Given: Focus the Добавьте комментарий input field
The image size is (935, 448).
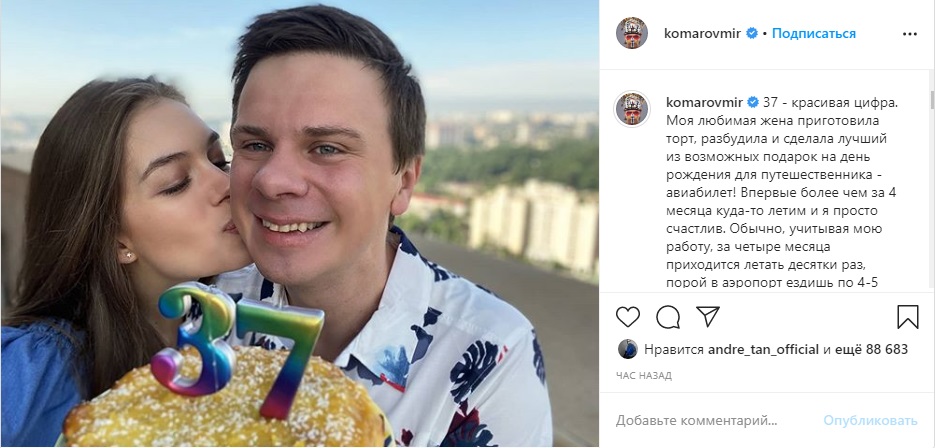Looking at the screenshot, I should point(714,421).
